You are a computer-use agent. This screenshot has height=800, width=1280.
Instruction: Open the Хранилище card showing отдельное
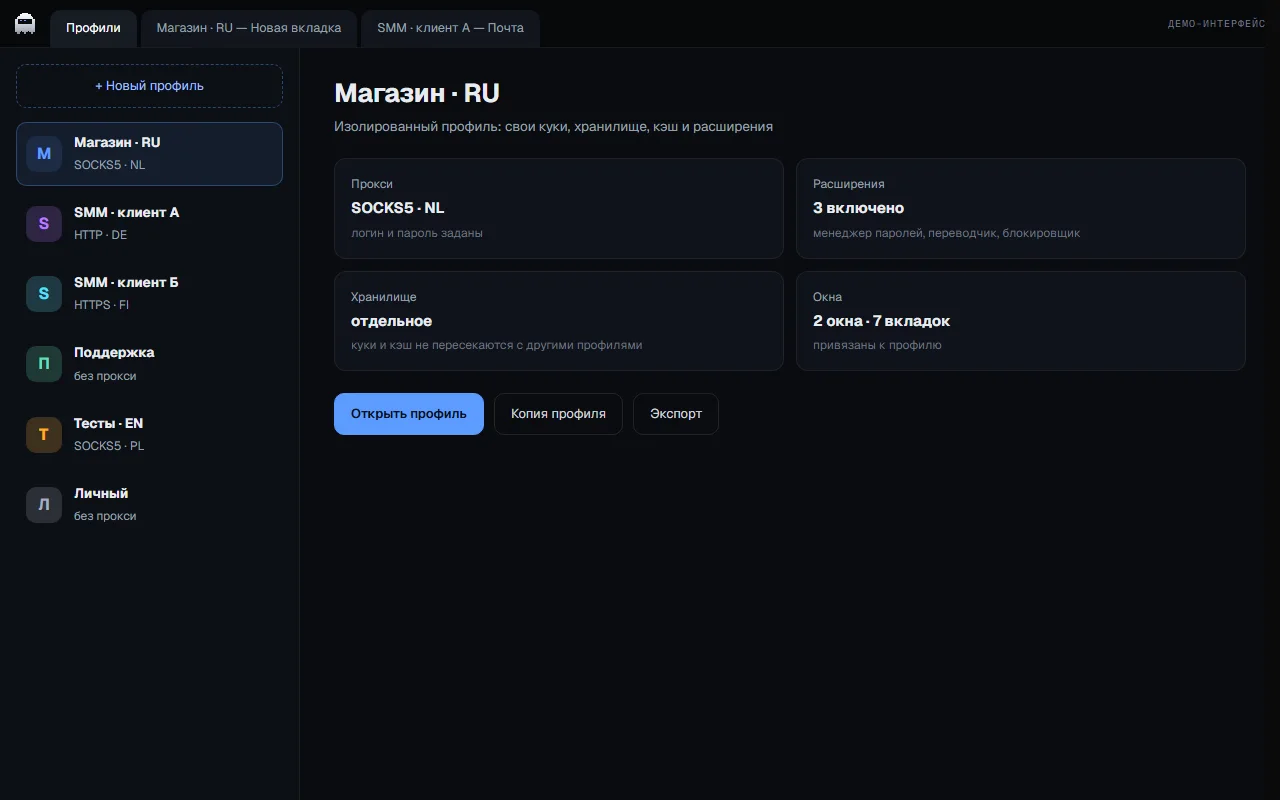point(559,321)
